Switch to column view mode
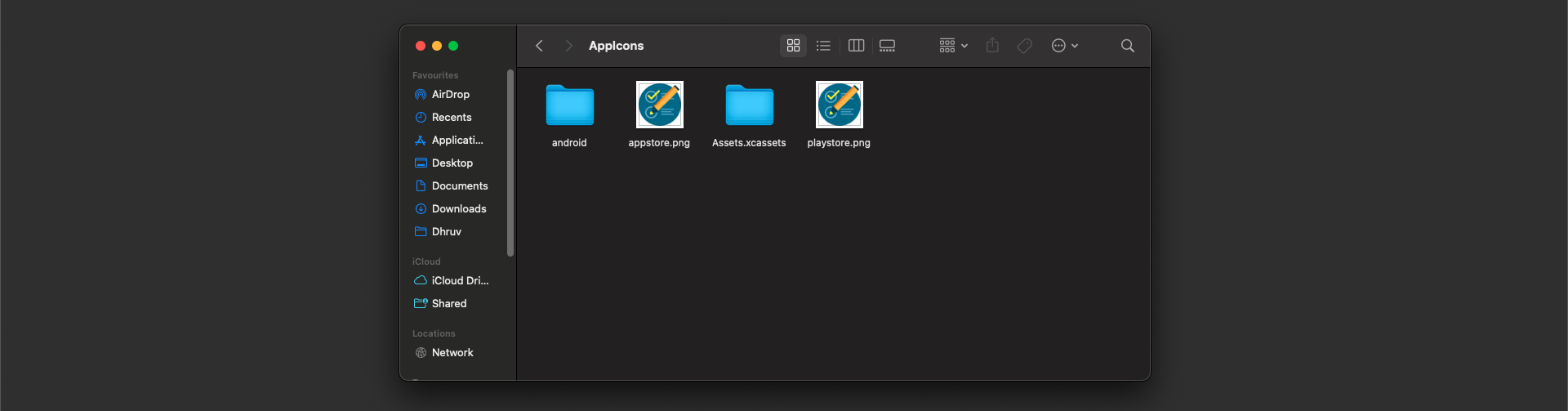The image size is (1568, 411). [856, 46]
